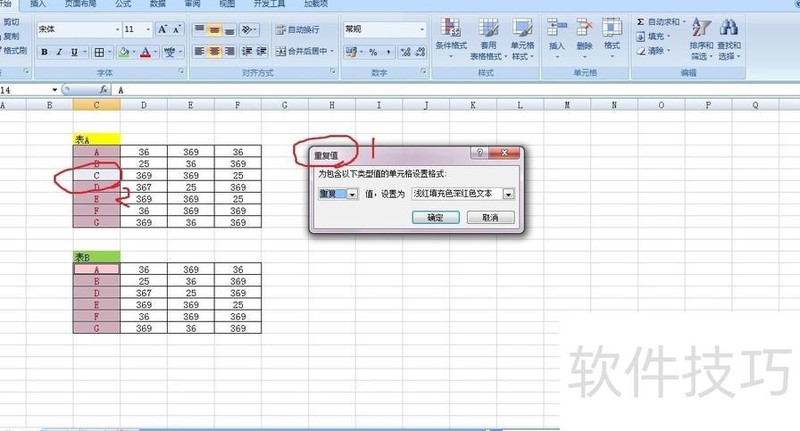Open 查找和选择 binoculars icon
The image size is (800, 431).
[x=729, y=39]
